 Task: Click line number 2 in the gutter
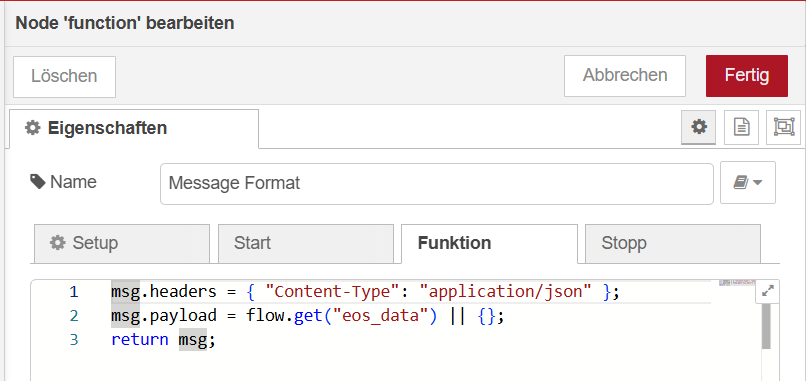pos(74,316)
